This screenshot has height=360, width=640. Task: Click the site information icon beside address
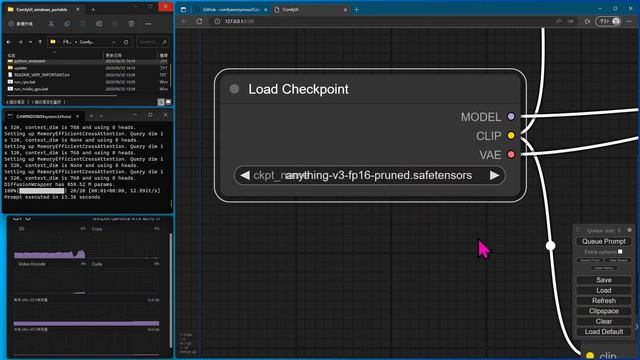pyautogui.click(x=217, y=21)
